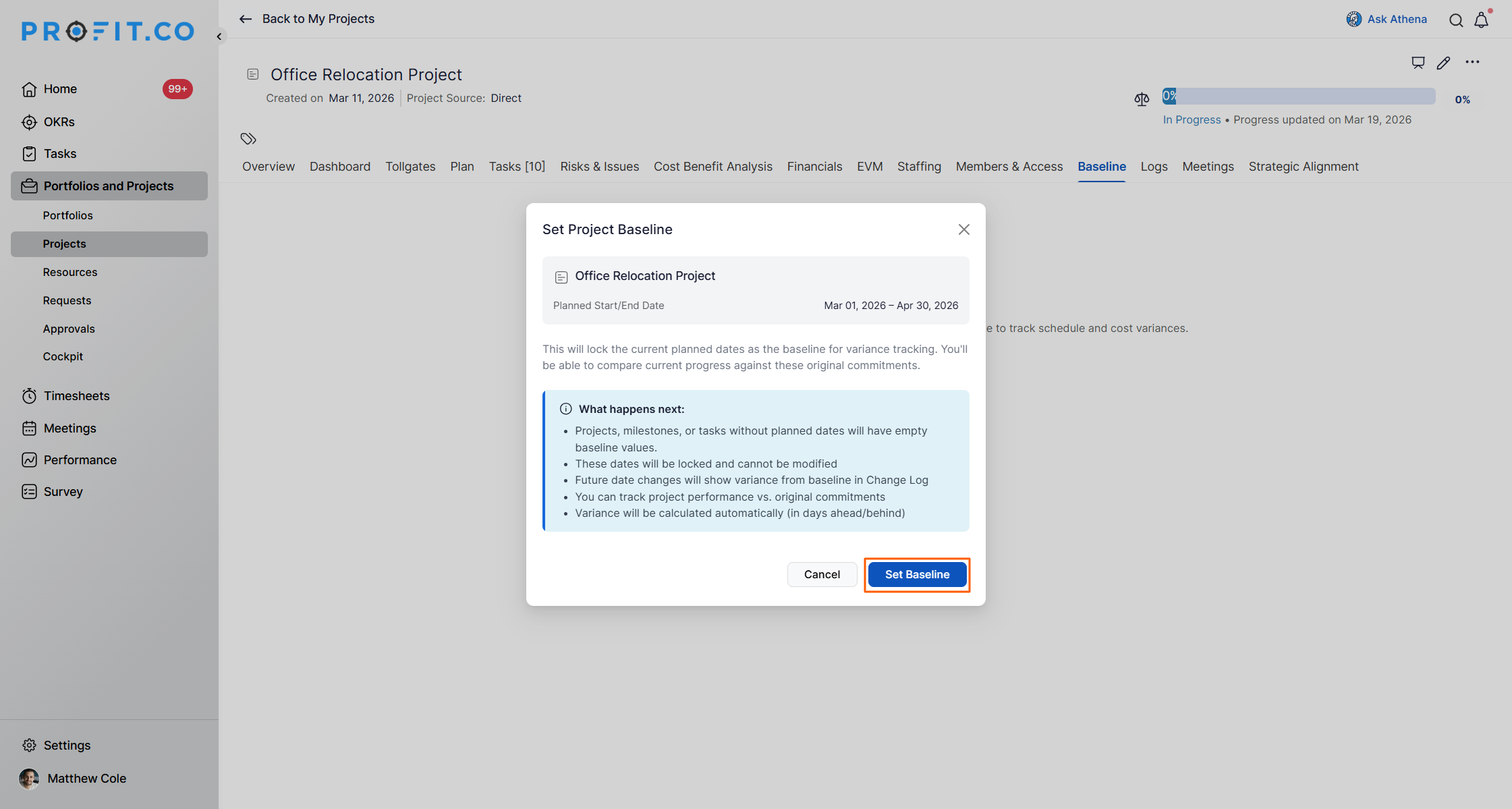The width and height of the screenshot is (1512, 809).
Task: Open Matthew Cole profile avatar
Action: [29, 779]
